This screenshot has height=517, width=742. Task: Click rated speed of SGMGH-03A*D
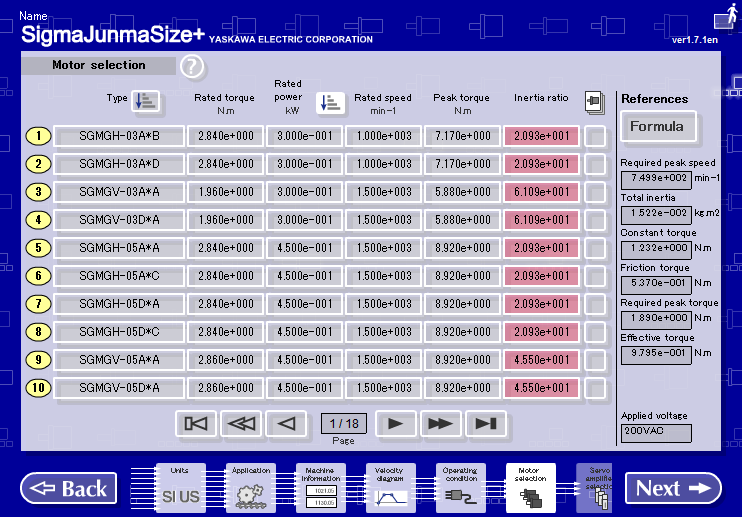[x=383, y=164]
